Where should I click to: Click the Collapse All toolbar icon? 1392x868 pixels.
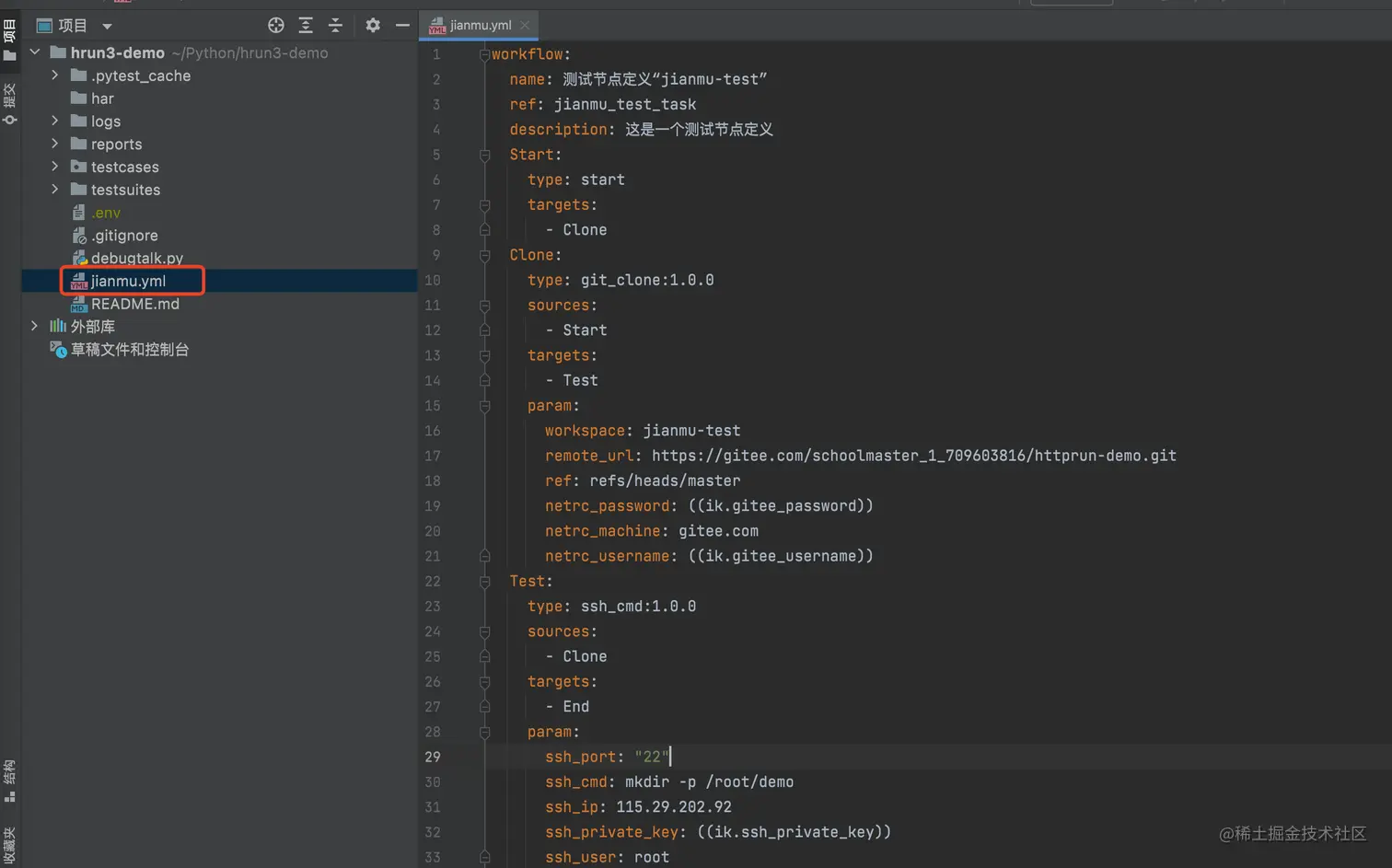(x=335, y=26)
